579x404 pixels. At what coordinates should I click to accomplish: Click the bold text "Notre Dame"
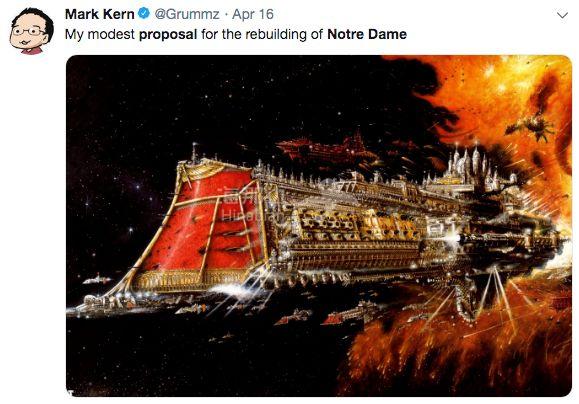click(367, 34)
